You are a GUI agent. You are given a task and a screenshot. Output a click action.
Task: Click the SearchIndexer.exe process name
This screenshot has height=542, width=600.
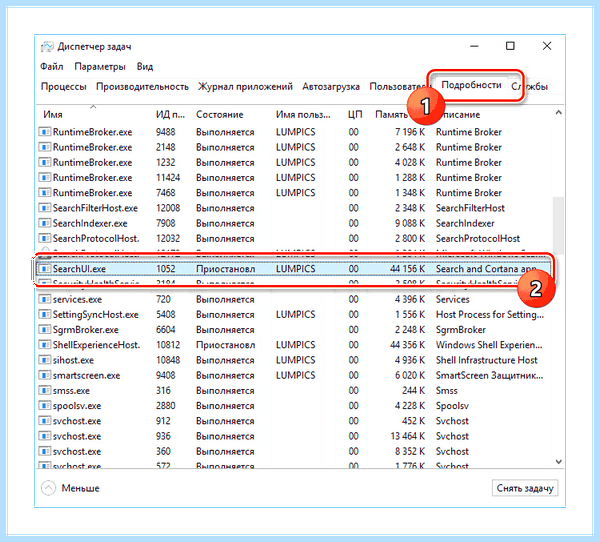tap(90, 223)
